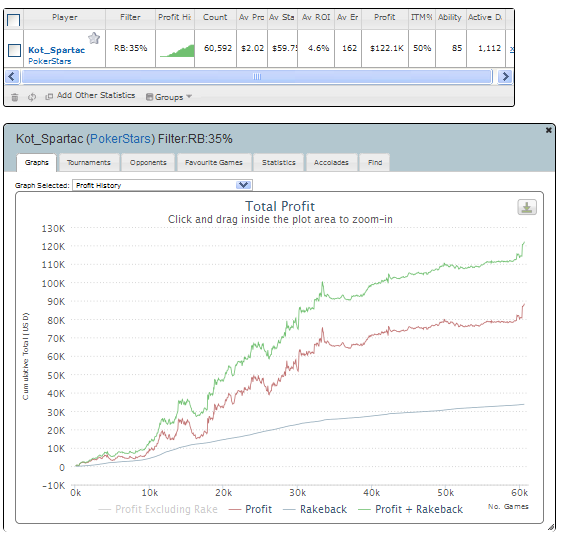Tick the select-all checkbox in the table header
Image resolution: width=571 pixels, height=556 pixels.
(x=13, y=20)
